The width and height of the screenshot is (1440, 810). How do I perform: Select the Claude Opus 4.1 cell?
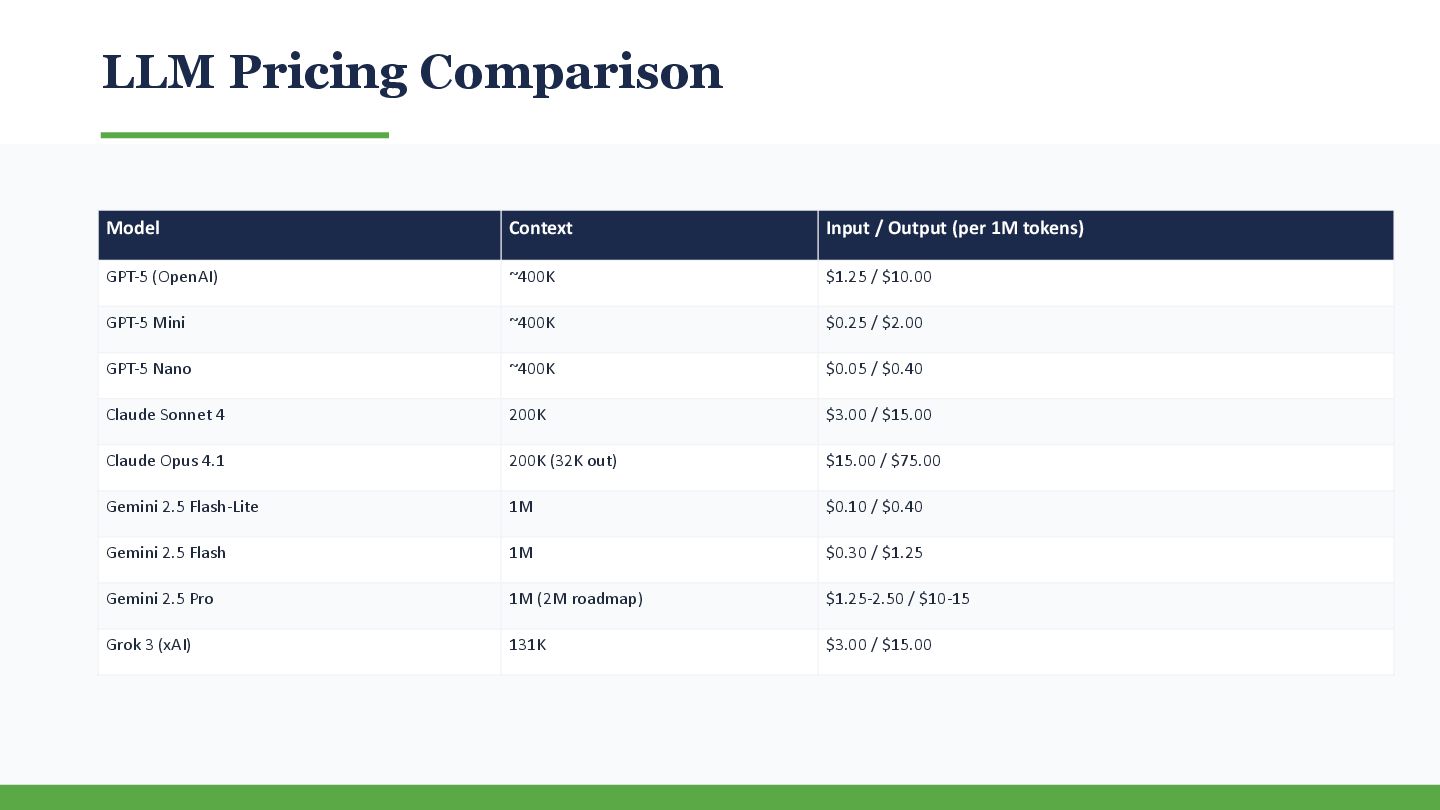(x=300, y=467)
